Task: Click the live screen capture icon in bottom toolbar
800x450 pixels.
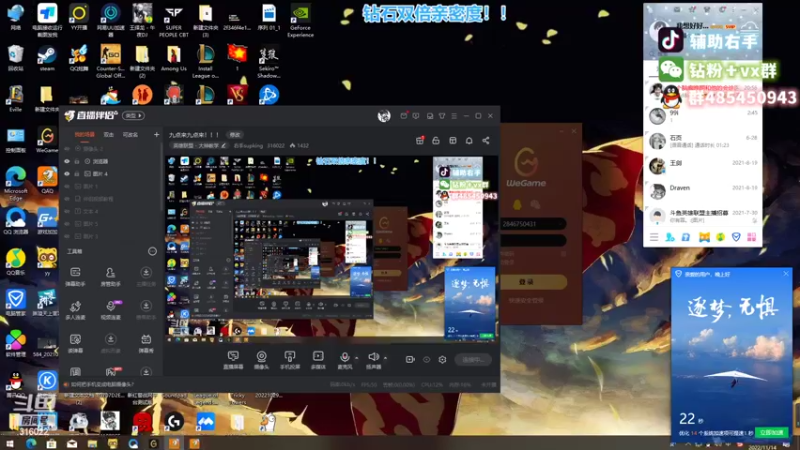Action: (x=233, y=357)
